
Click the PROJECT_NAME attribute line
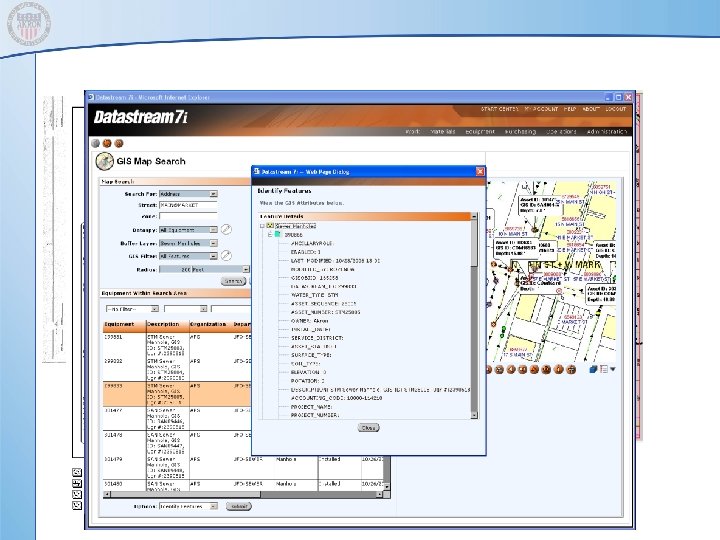(x=311, y=407)
